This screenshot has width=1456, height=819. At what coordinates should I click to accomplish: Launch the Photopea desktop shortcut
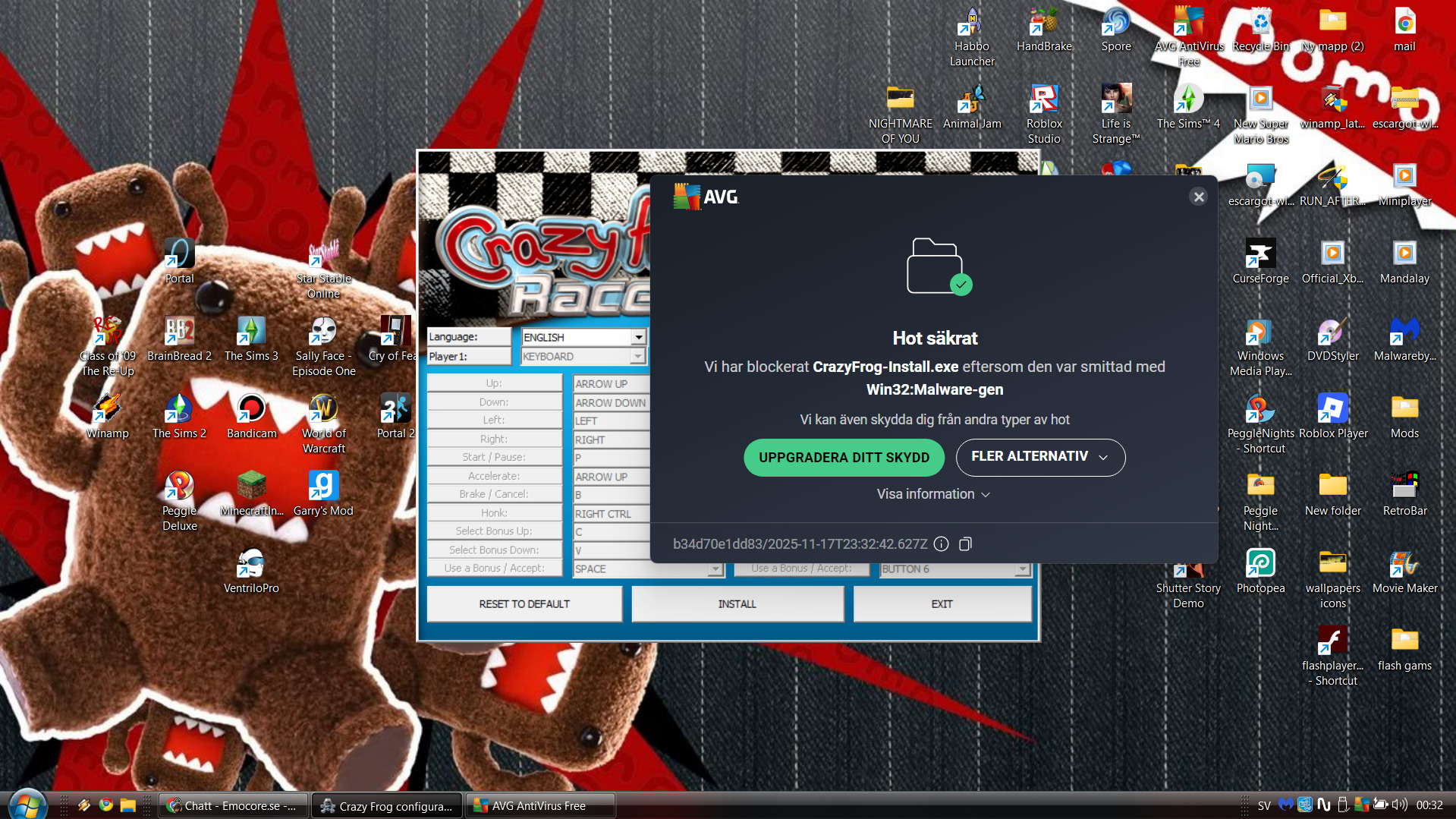coord(1260,571)
